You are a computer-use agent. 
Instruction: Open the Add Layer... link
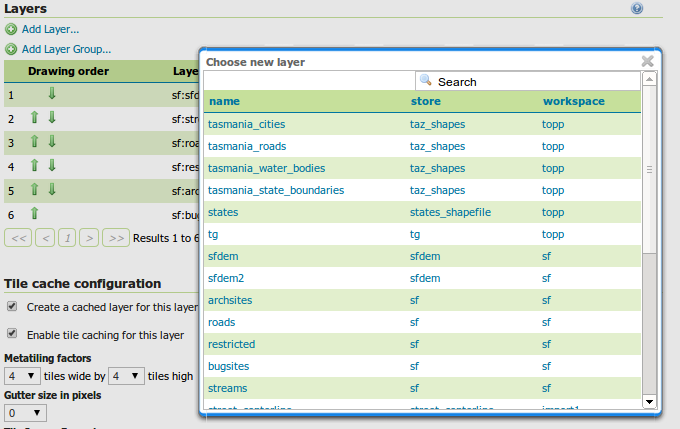[x=50, y=29]
